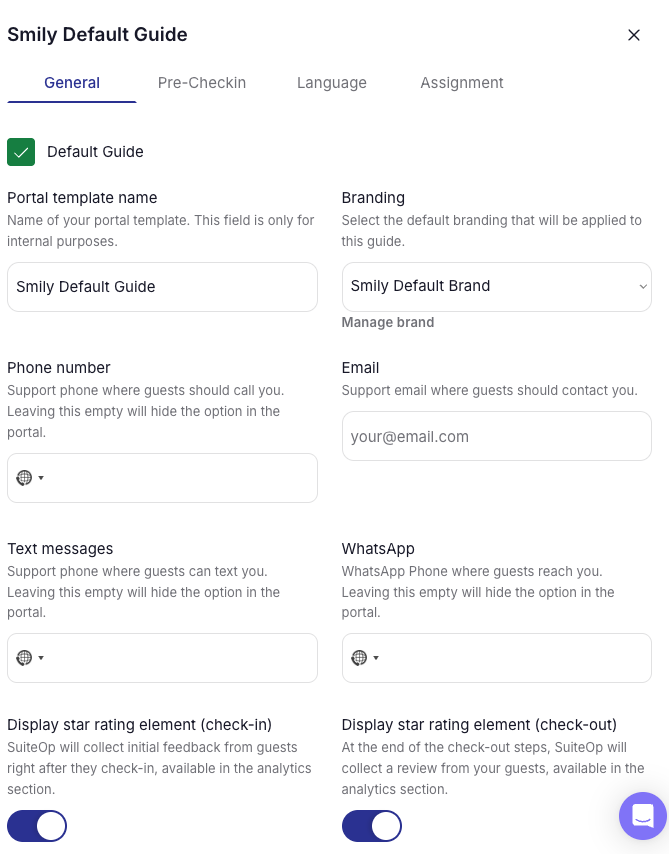
Task: Disable check-out star rating toggle
Action: [372, 826]
